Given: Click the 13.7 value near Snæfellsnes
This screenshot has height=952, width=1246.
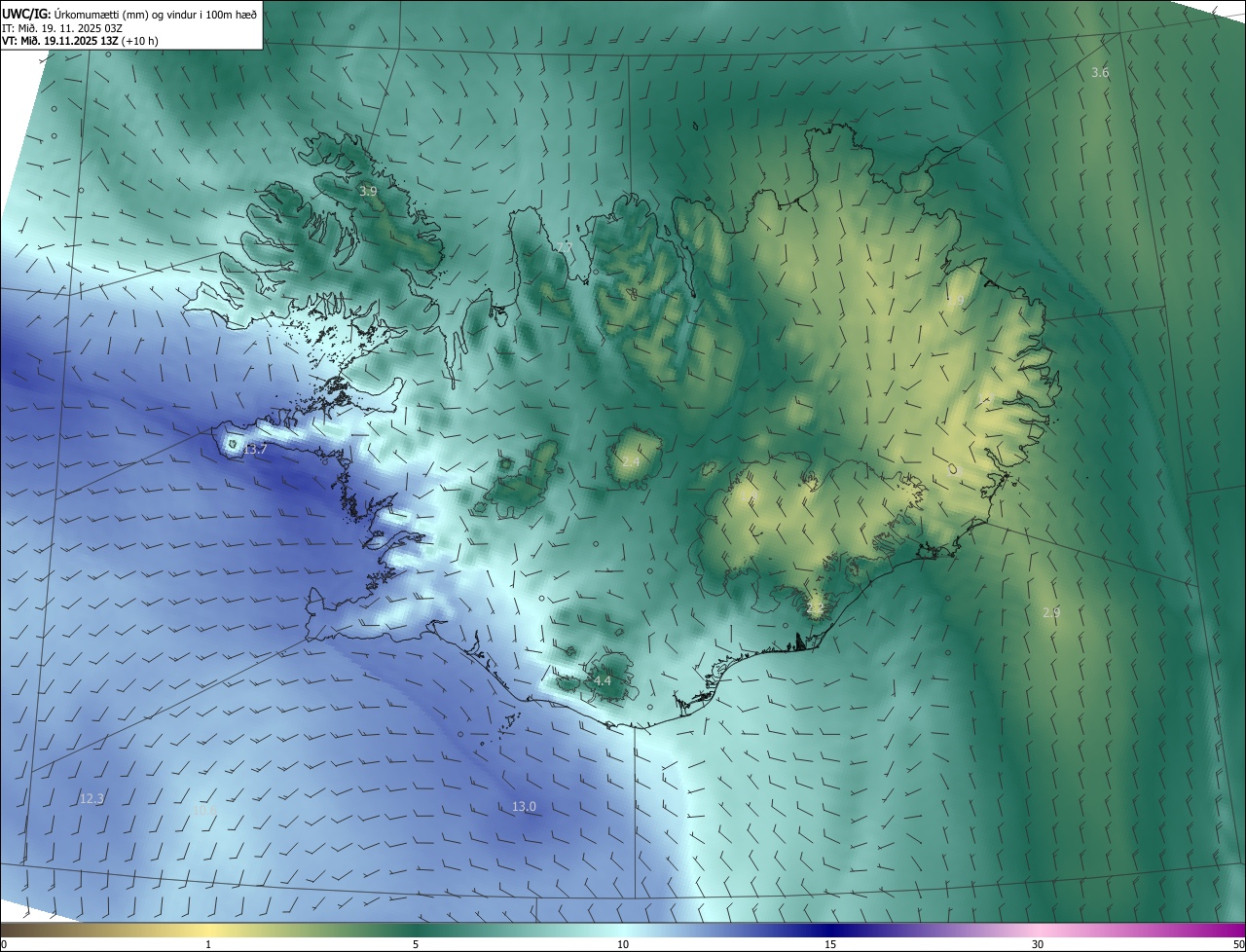Looking at the screenshot, I should pos(255,449).
